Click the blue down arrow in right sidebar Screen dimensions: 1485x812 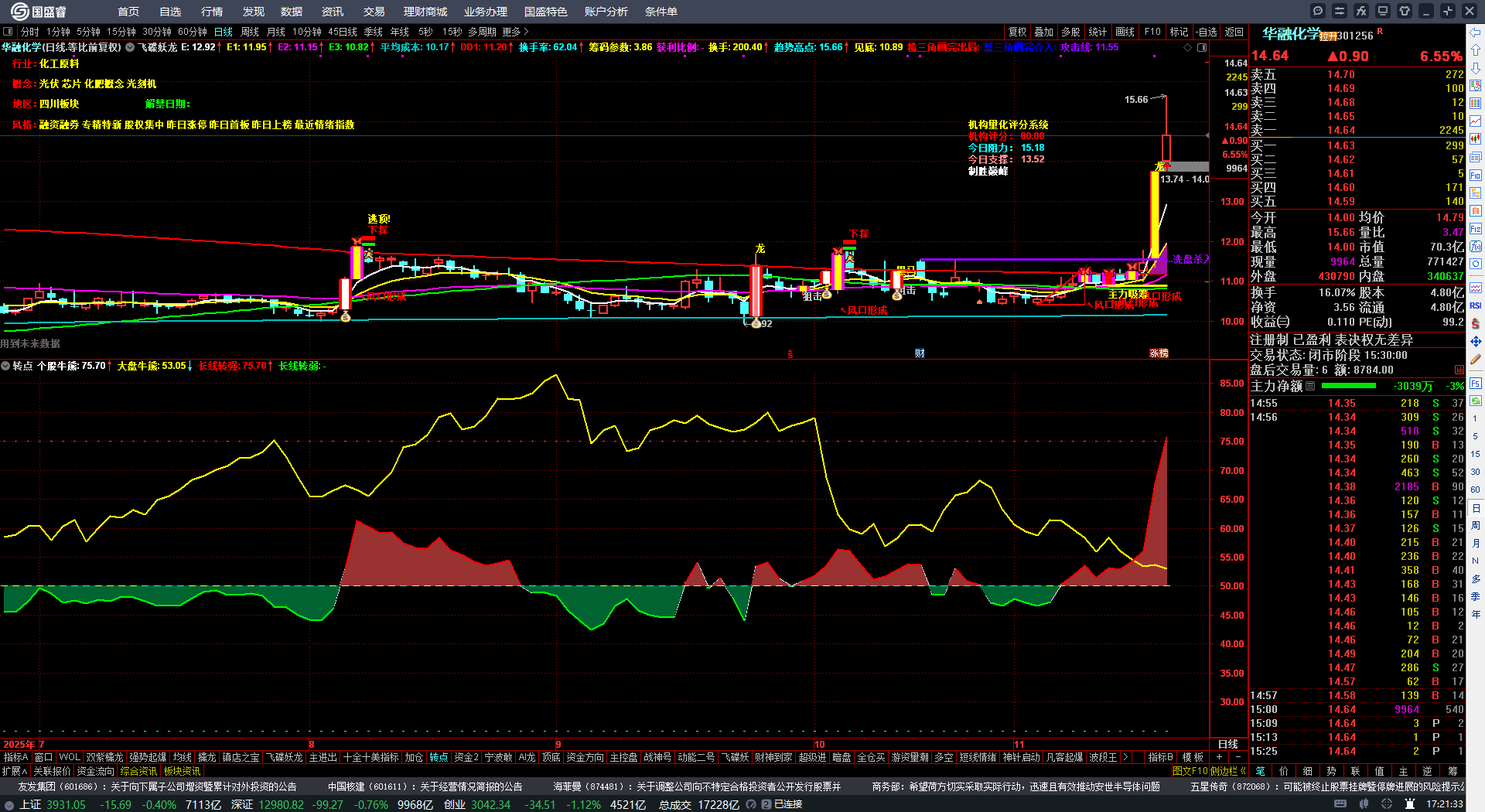click(x=1476, y=68)
